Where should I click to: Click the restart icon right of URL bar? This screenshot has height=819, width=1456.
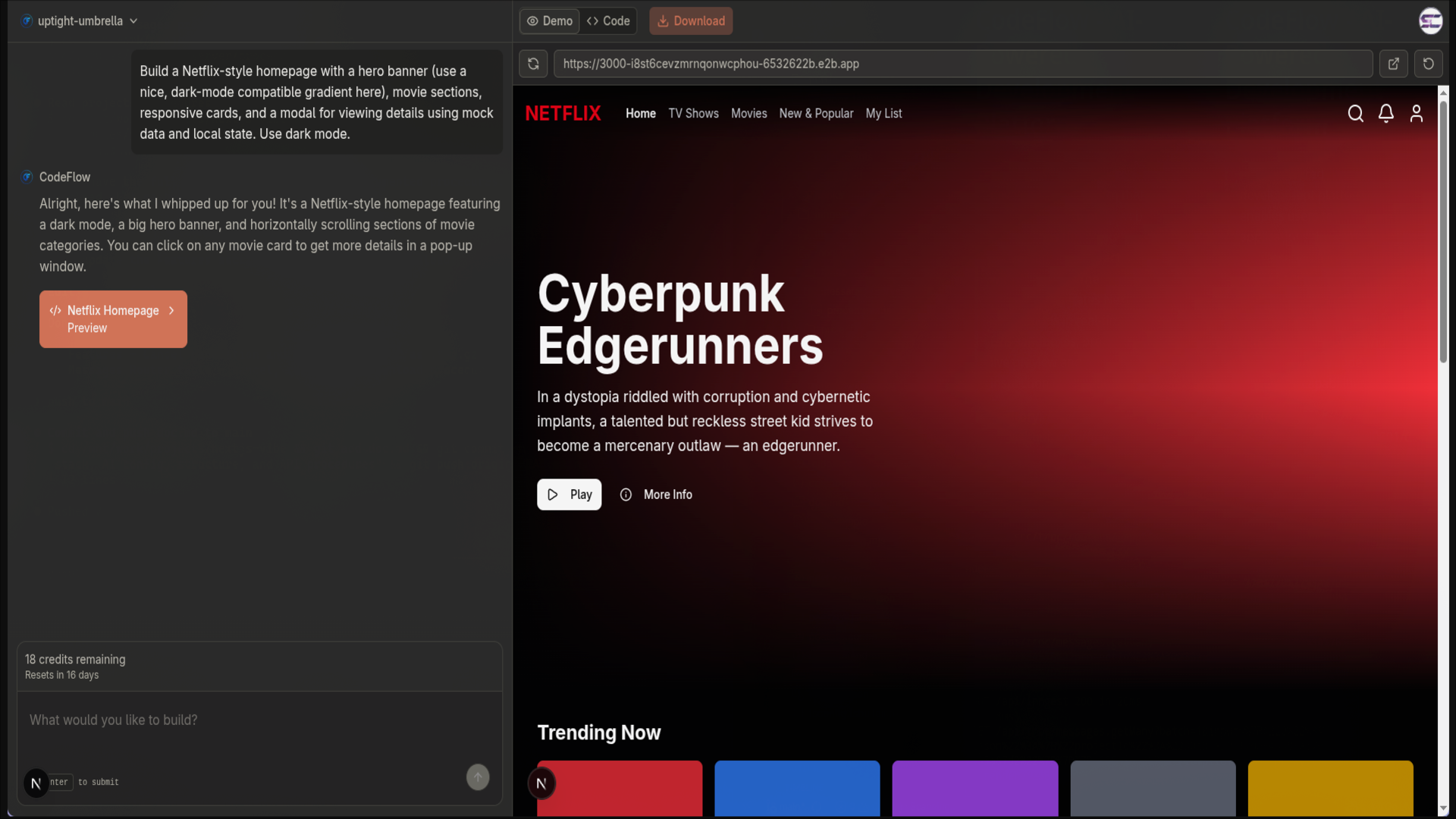[x=1428, y=64]
